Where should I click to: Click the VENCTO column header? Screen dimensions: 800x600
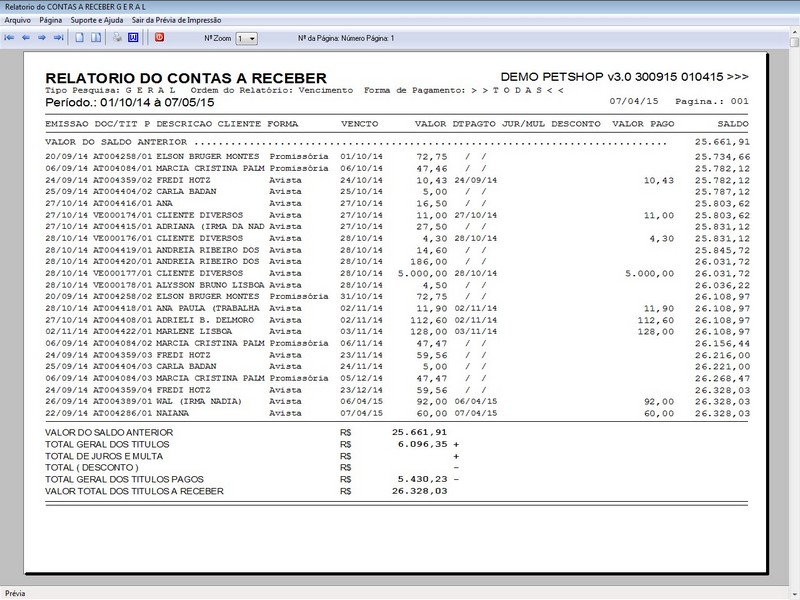click(x=360, y=124)
